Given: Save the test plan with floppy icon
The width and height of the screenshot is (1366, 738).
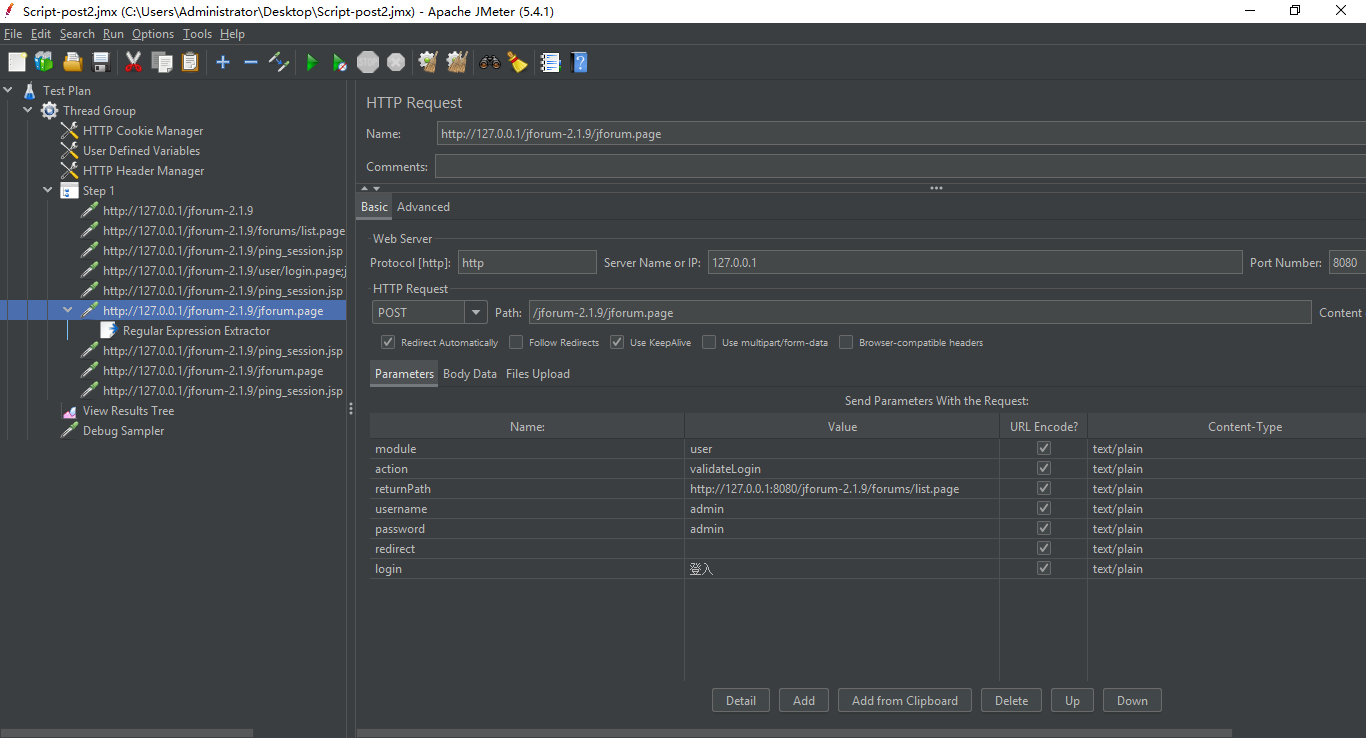Looking at the screenshot, I should (x=100, y=62).
